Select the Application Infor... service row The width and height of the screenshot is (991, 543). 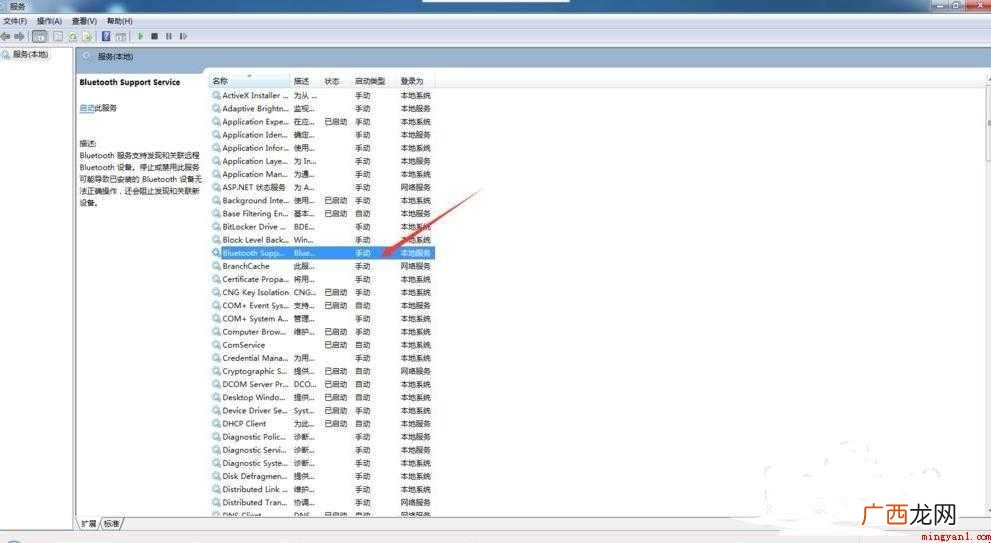(322, 148)
